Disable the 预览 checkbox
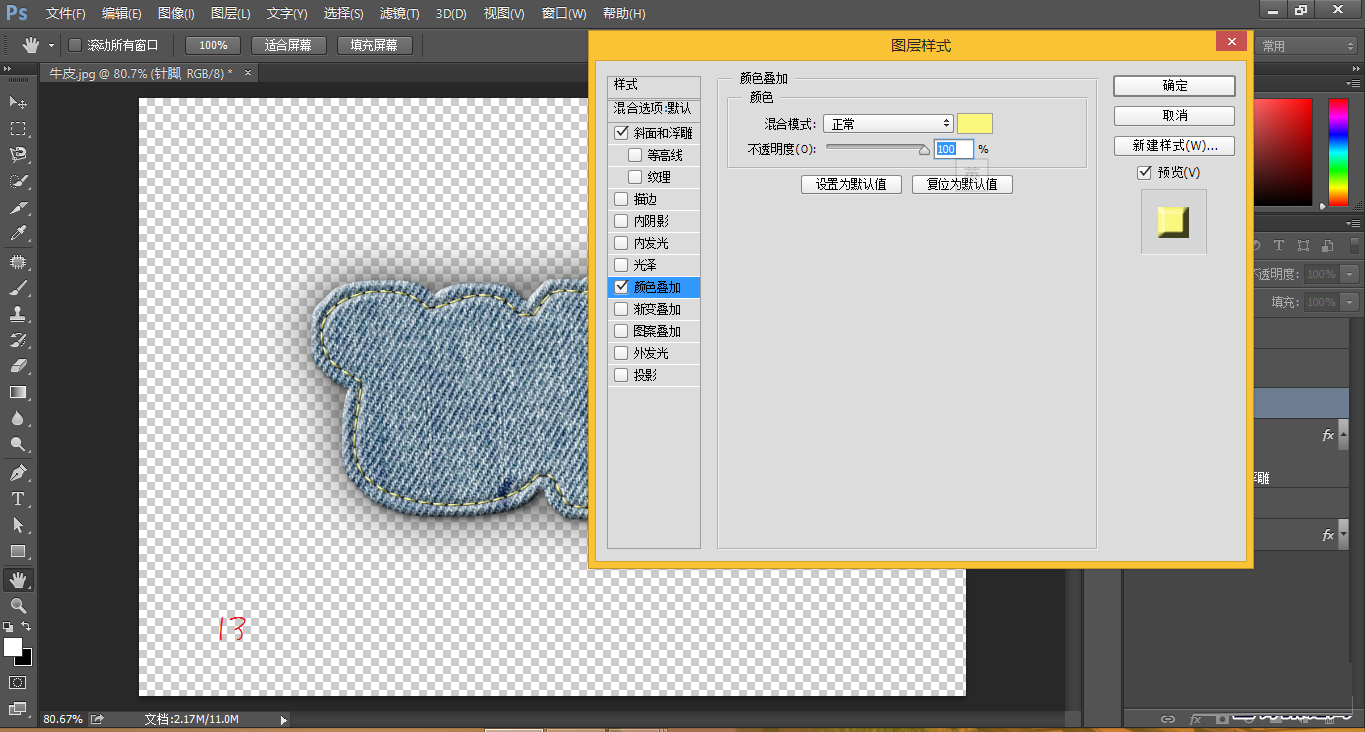Screen dimensions: 1365x732 [1144, 171]
